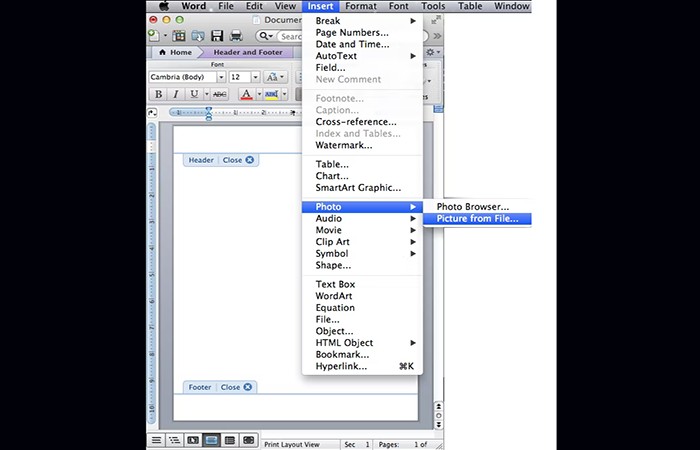This screenshot has width=700, height=450.
Task: Click the Font Color red A icon
Action: (246, 94)
